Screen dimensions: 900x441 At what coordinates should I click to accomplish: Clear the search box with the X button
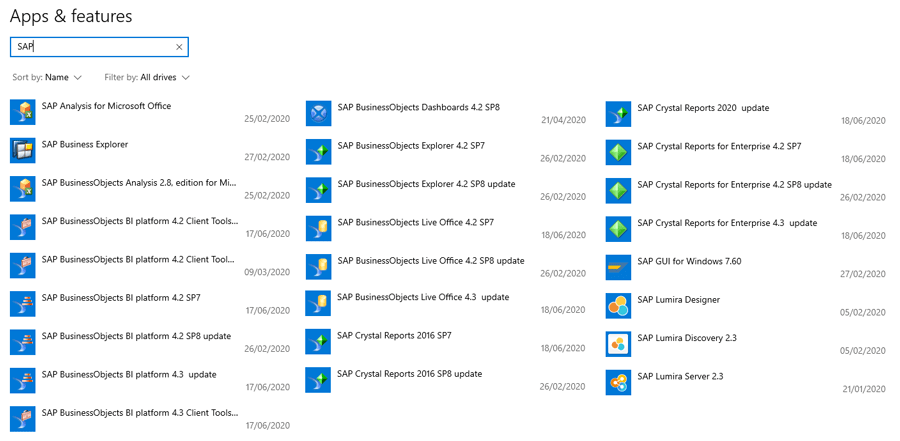click(x=179, y=47)
